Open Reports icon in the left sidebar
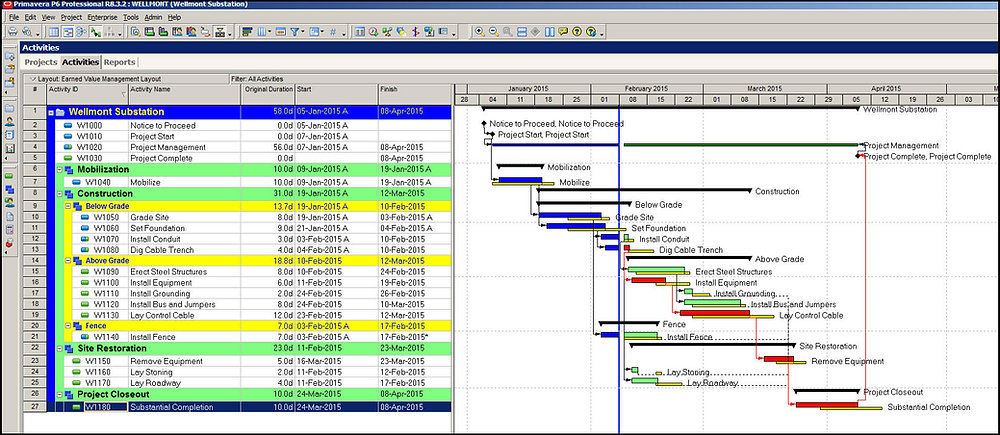The height and width of the screenshot is (435, 1000). pos(10,135)
